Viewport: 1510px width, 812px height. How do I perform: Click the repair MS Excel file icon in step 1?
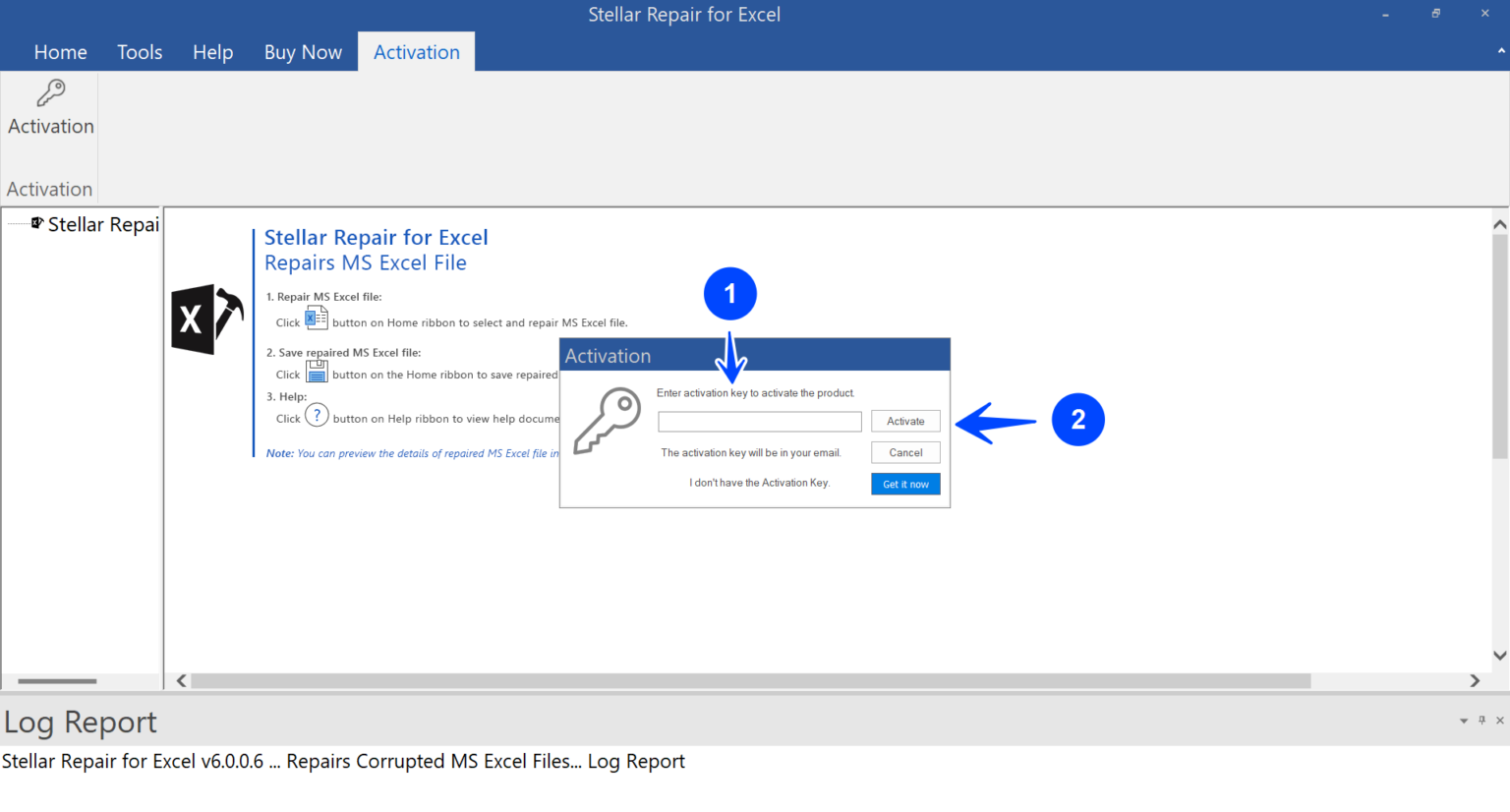(x=316, y=317)
